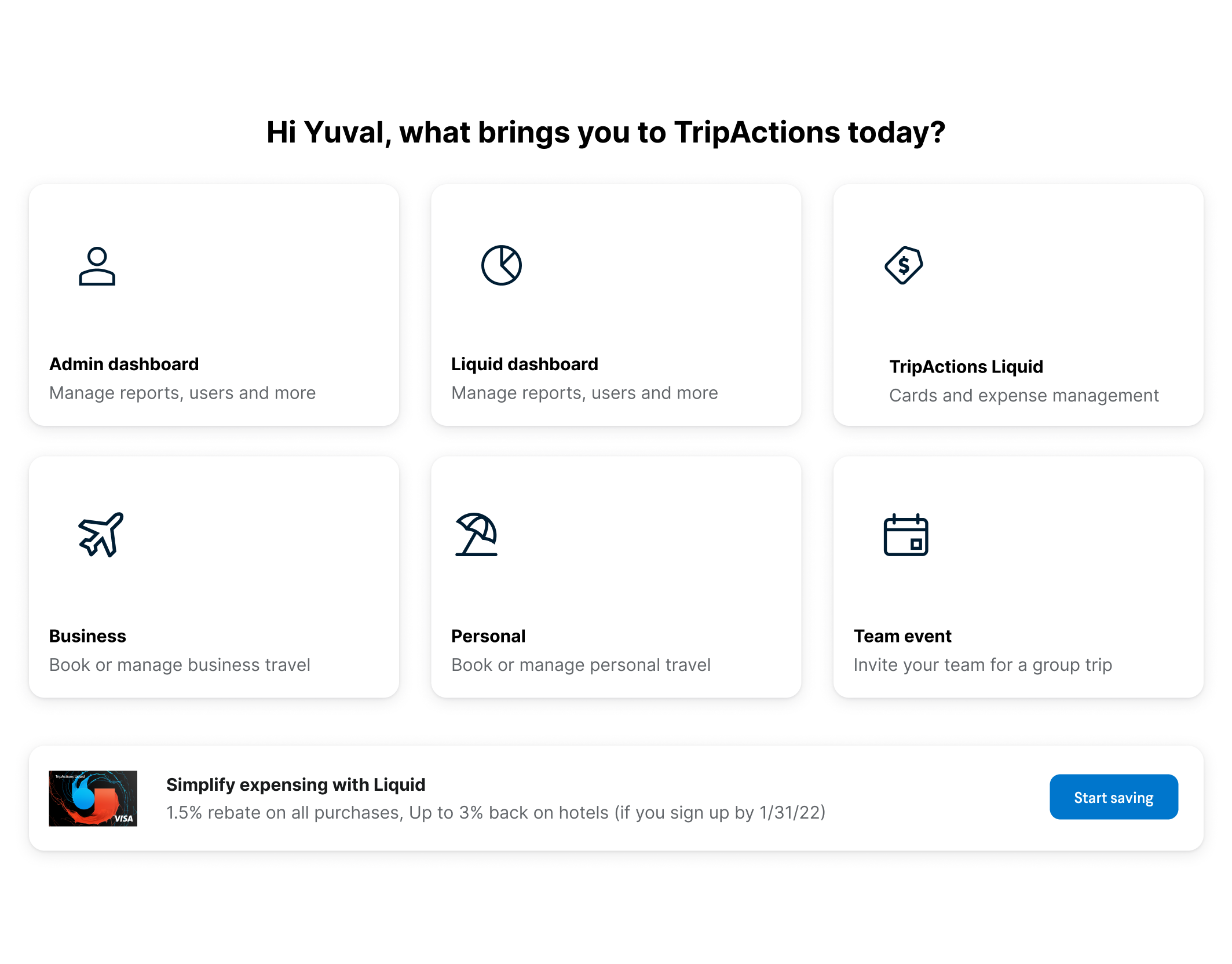Click the dollar tag icon for TripActions Liquid

904,265
